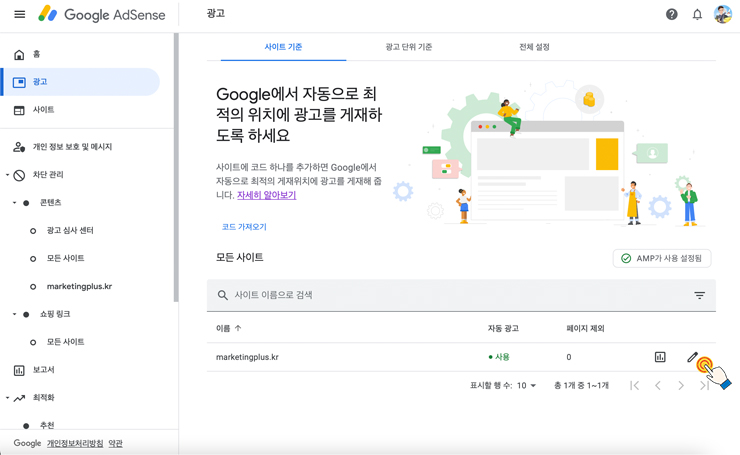Switch to the 전체 설정 tab
The width and height of the screenshot is (740, 455).
coord(534,47)
